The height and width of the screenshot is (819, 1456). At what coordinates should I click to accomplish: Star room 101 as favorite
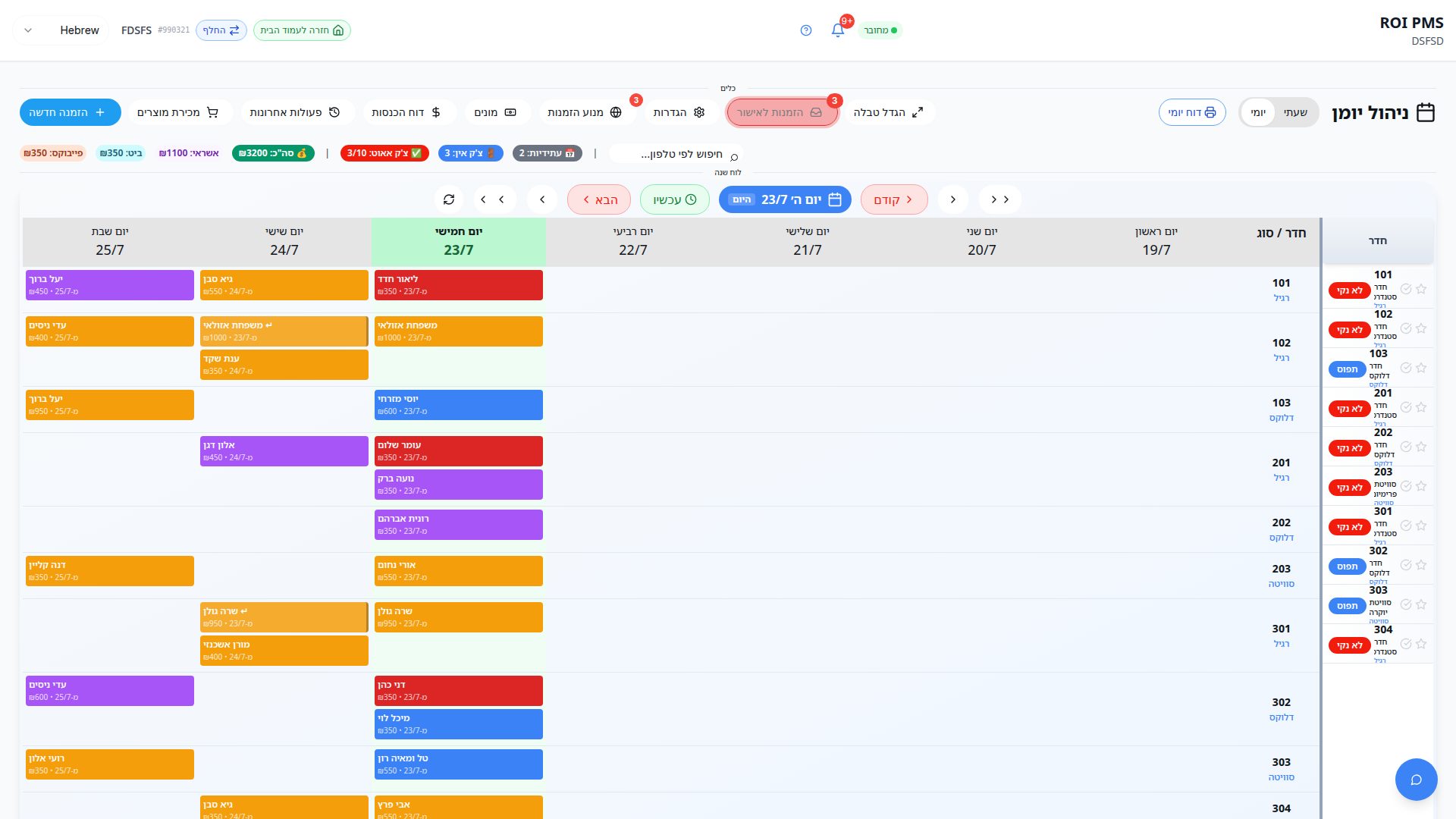coord(1421,289)
